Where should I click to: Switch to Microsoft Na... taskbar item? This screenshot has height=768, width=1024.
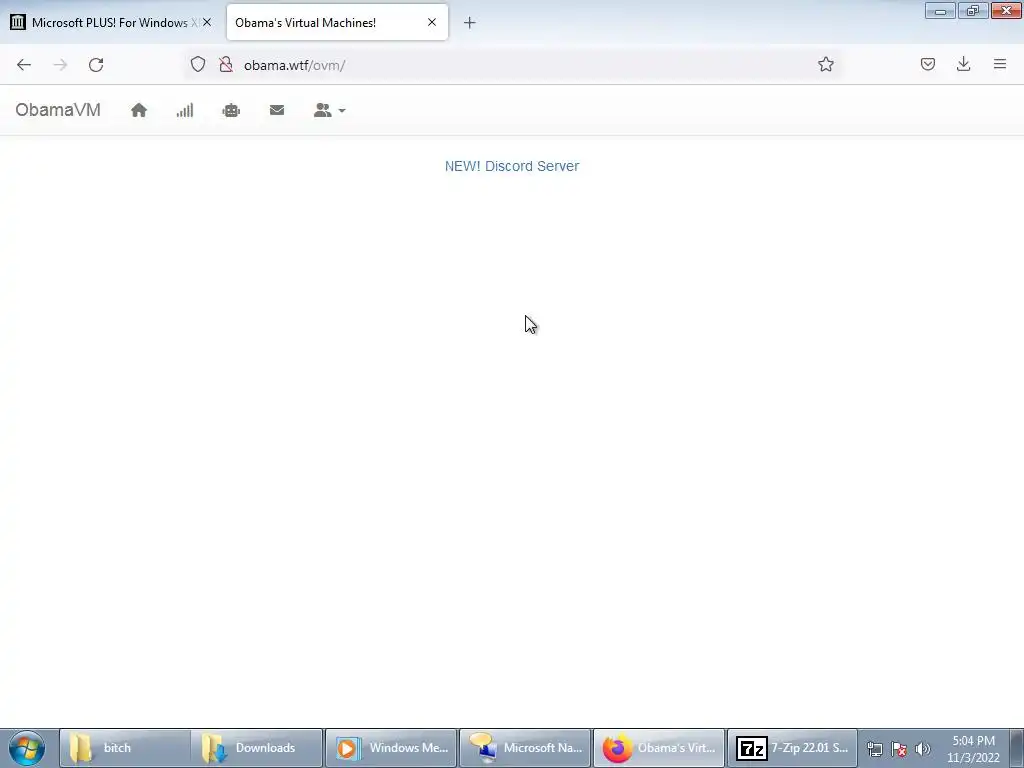525,748
